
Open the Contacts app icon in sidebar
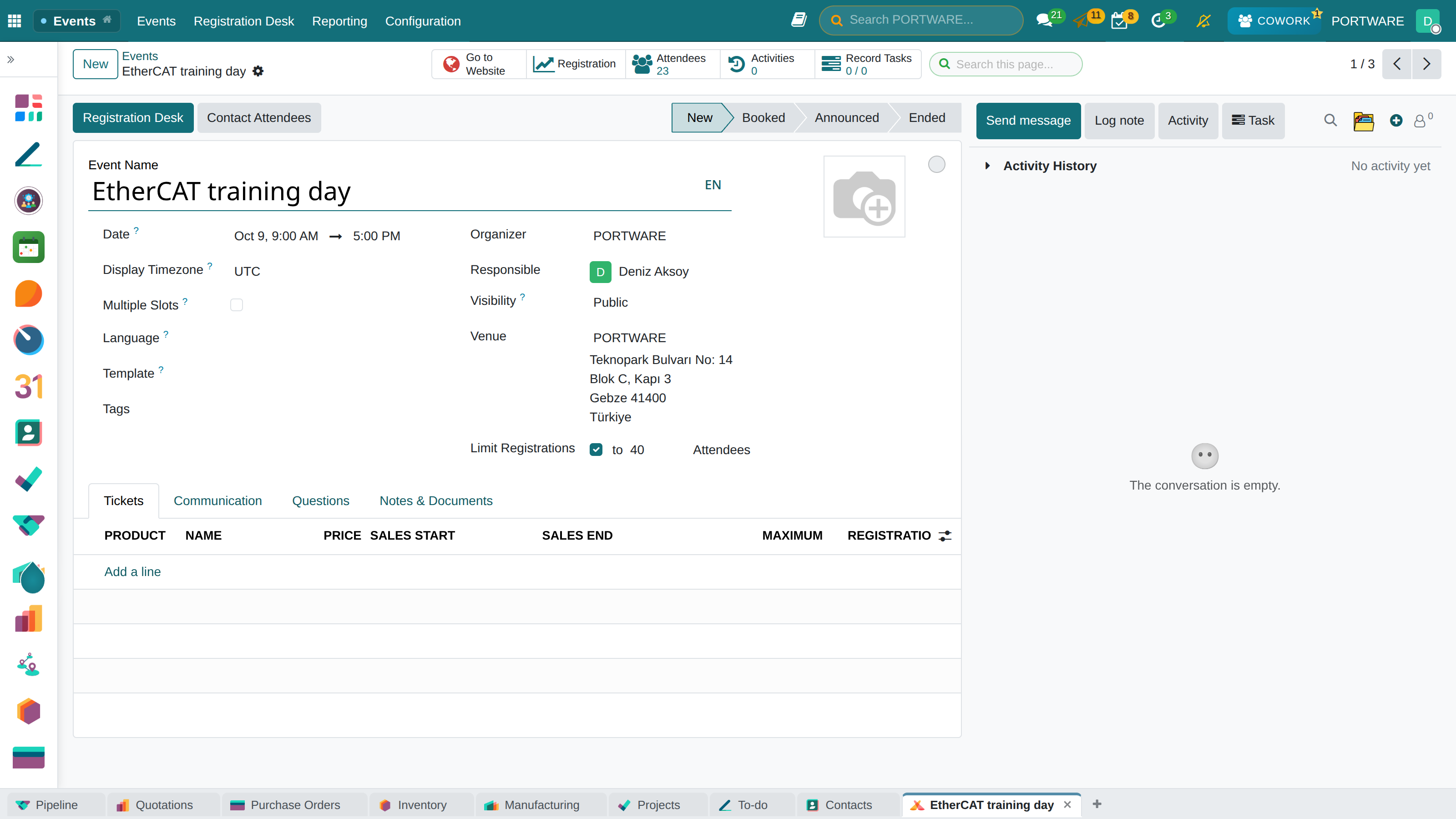click(28, 433)
